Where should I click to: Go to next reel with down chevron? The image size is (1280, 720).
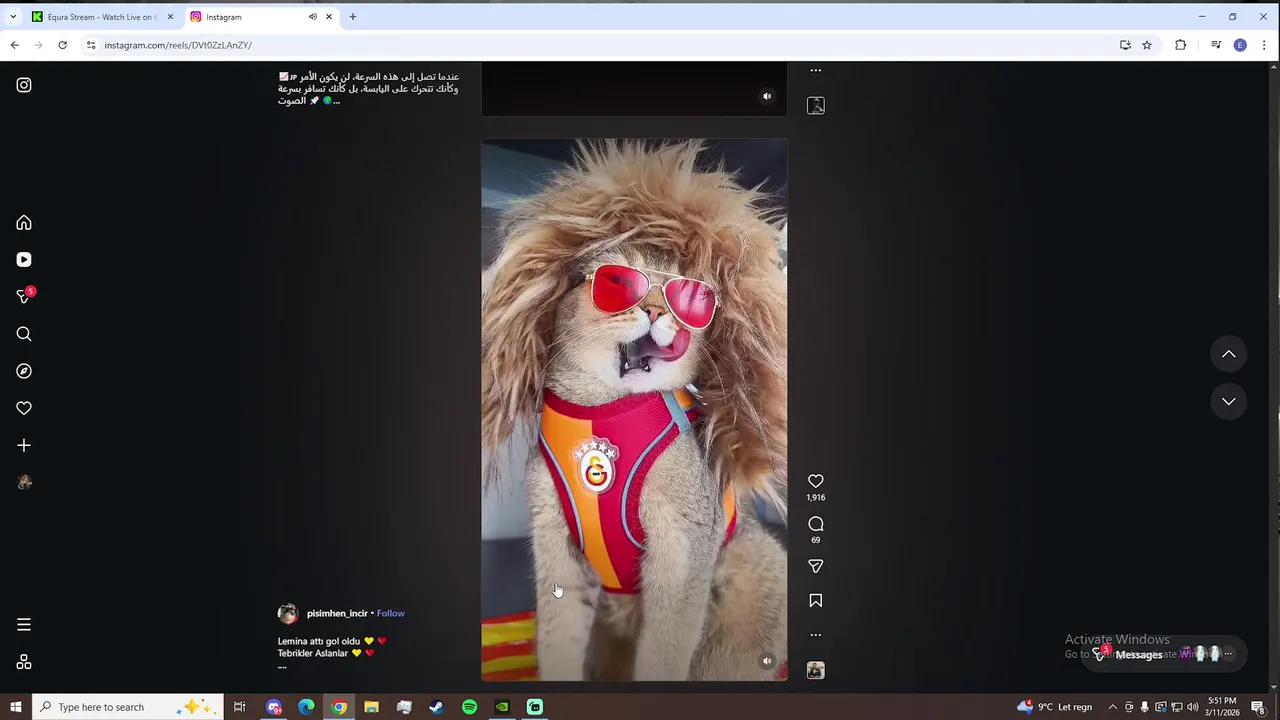tap(1229, 401)
